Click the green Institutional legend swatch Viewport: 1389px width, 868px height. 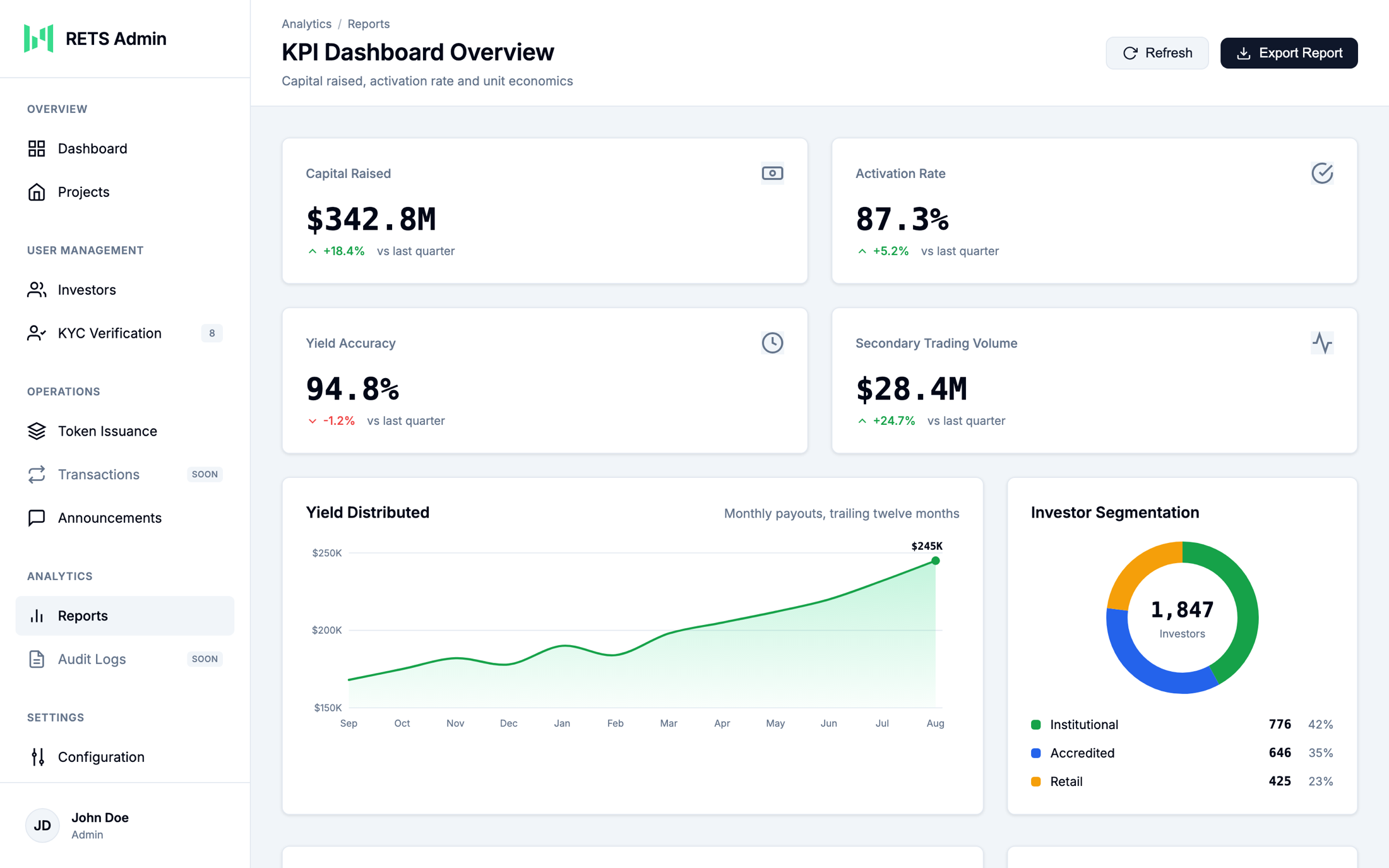(x=1035, y=725)
